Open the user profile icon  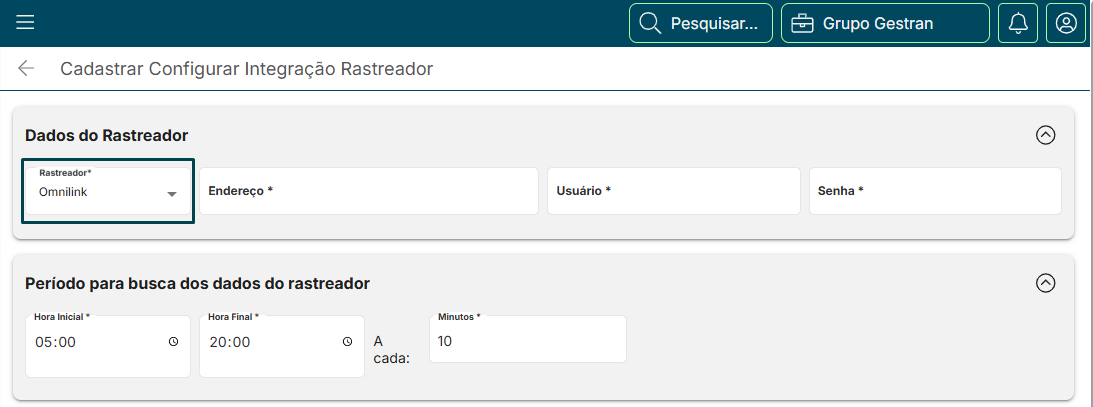click(1066, 23)
